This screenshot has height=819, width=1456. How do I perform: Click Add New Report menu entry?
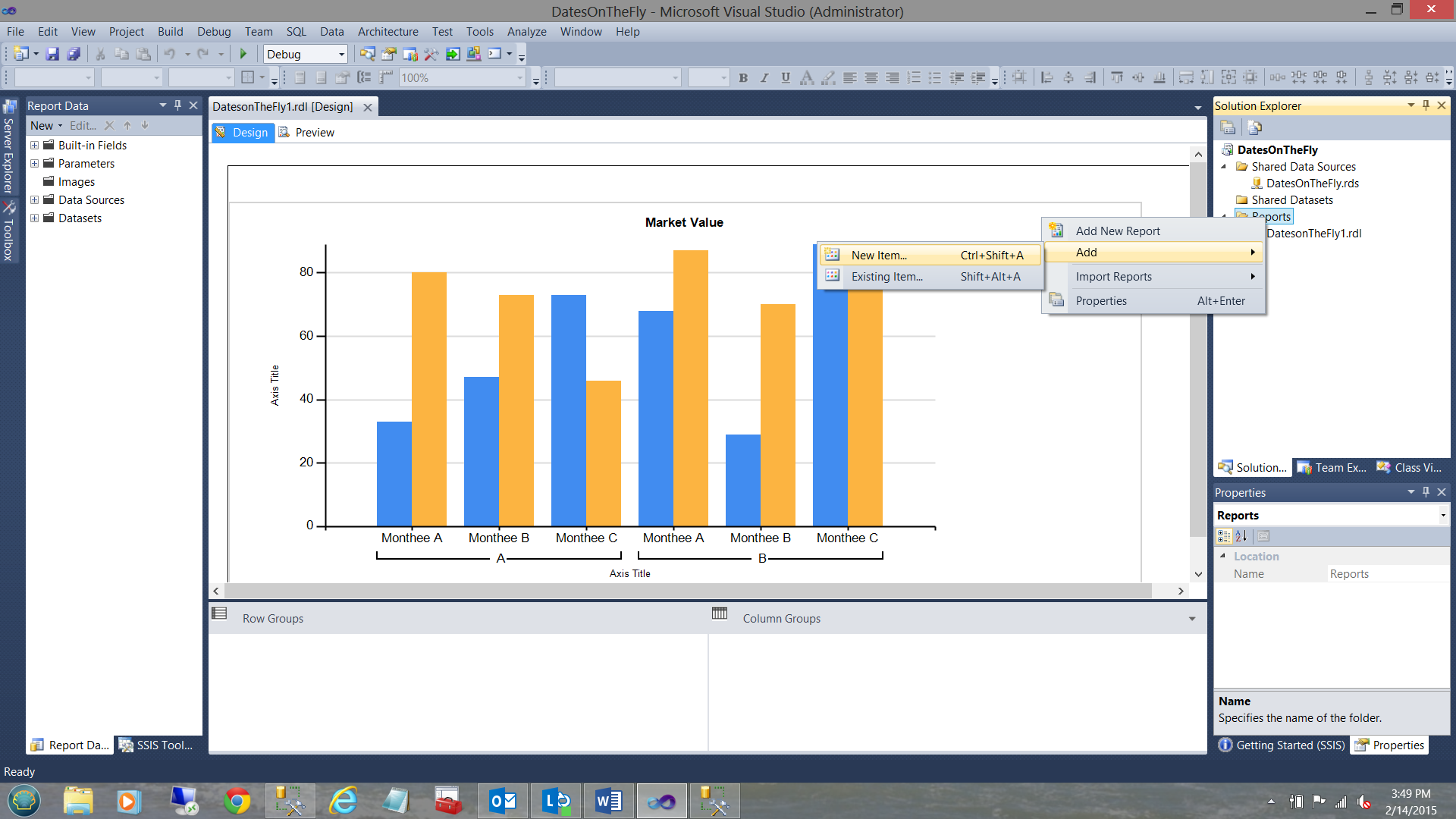(x=1118, y=231)
